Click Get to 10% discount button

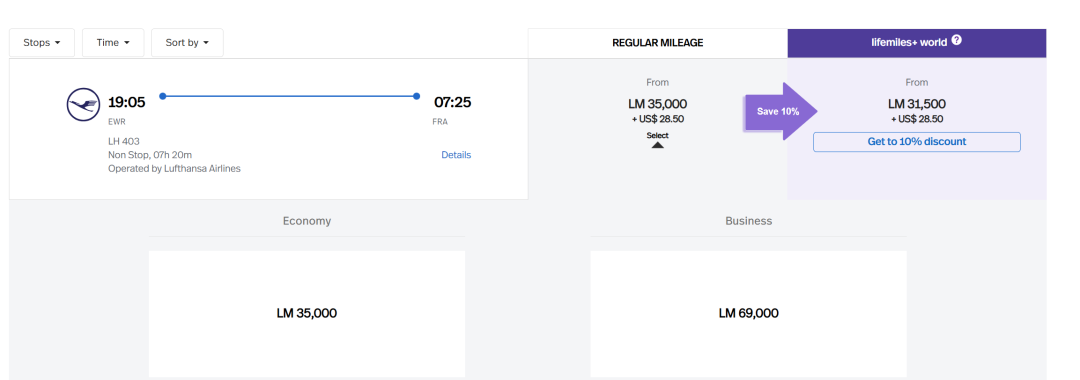[917, 142]
